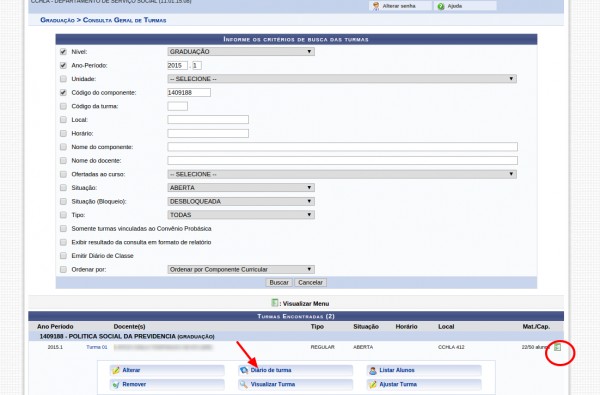This screenshot has height=395, width=600.
Task: Click the Alterar senha link
Action: [399, 6]
